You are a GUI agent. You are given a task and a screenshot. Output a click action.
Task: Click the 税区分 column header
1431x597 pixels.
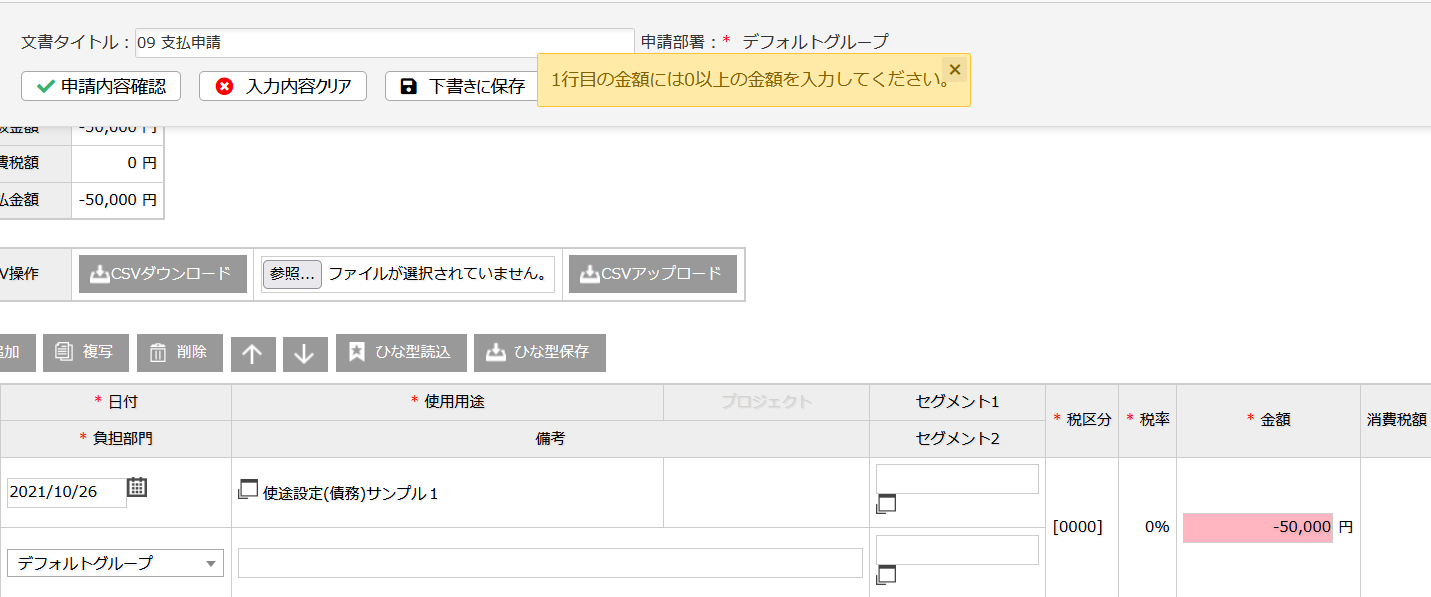tap(1082, 420)
